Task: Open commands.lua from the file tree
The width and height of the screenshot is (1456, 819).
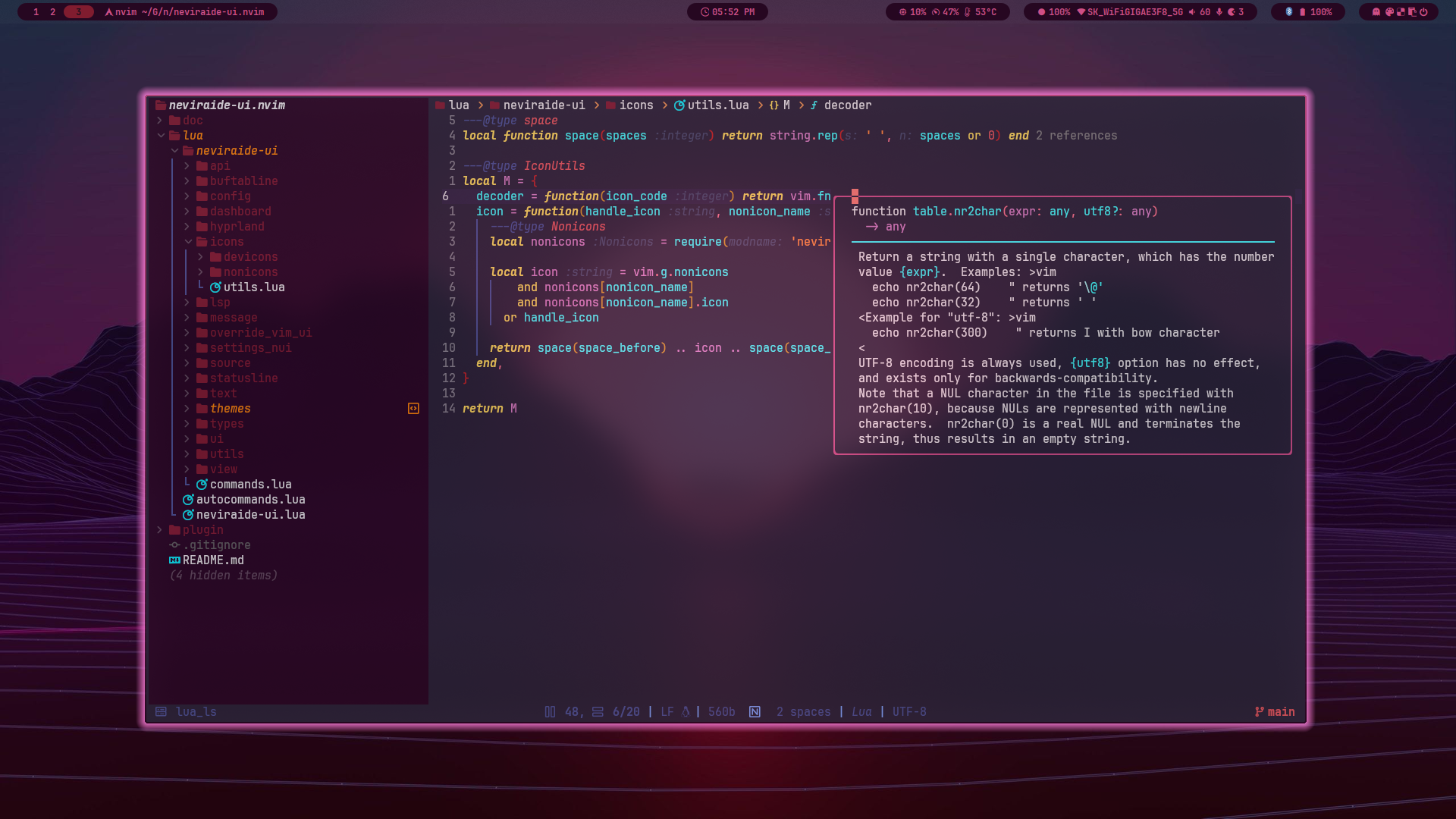Action: click(250, 485)
